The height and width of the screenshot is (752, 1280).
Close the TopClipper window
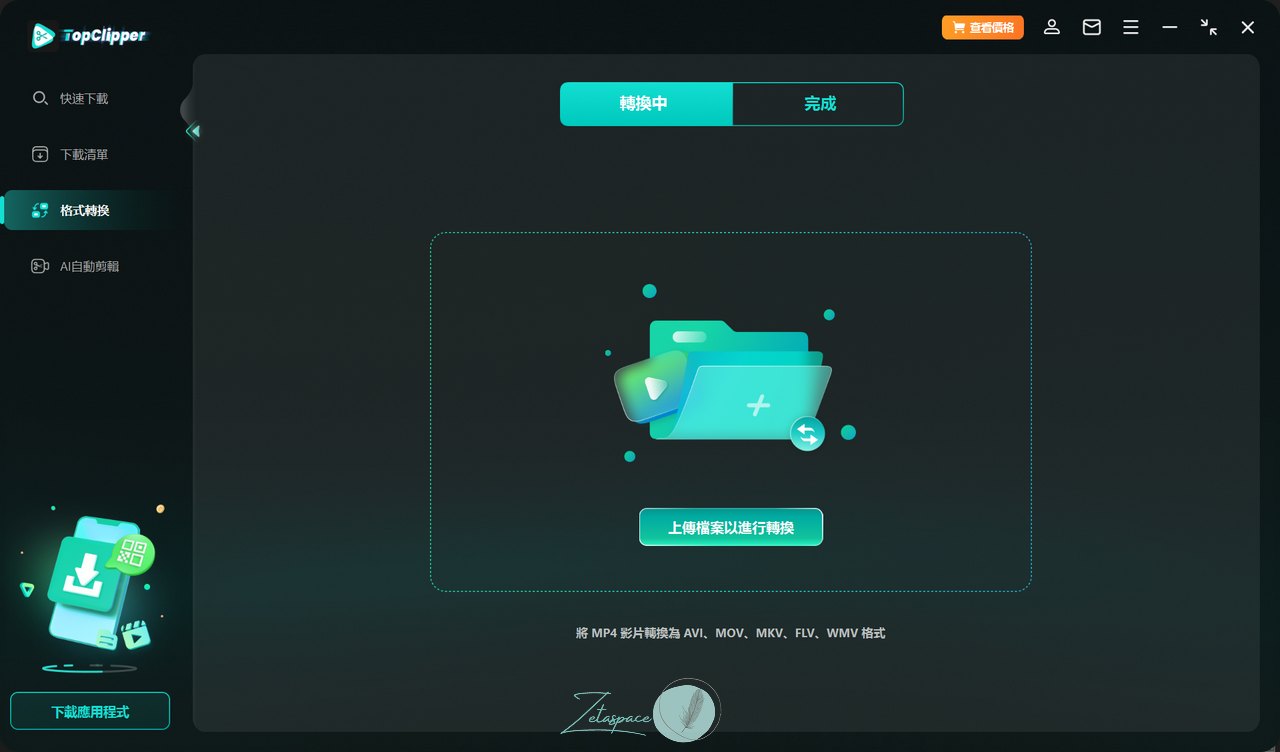1248,28
